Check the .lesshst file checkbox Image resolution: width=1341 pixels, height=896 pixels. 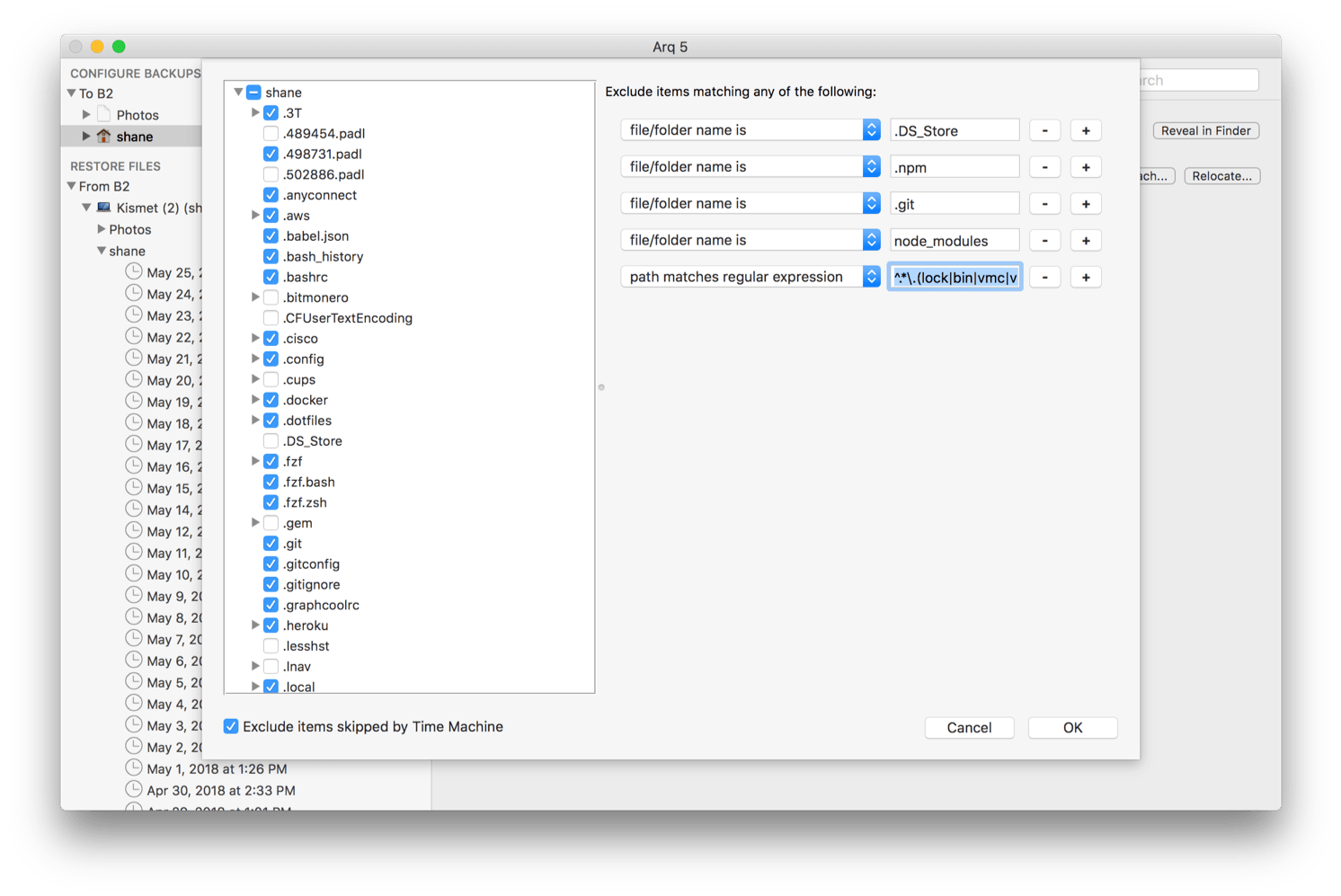click(271, 645)
